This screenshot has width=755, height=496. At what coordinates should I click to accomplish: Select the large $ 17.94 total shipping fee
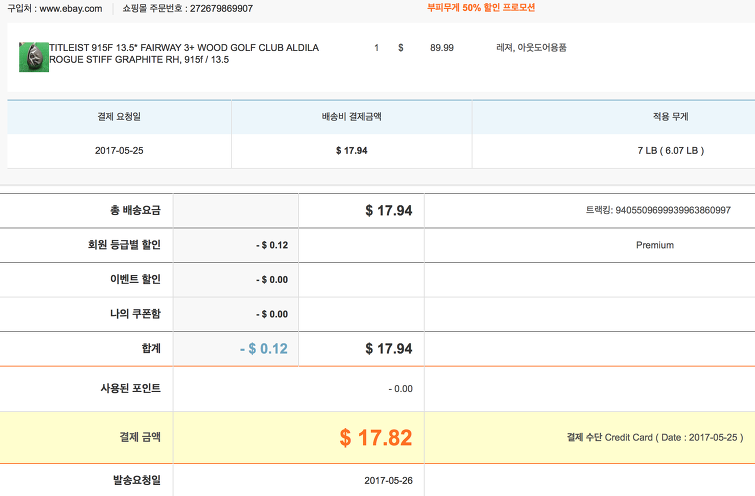[x=389, y=210]
